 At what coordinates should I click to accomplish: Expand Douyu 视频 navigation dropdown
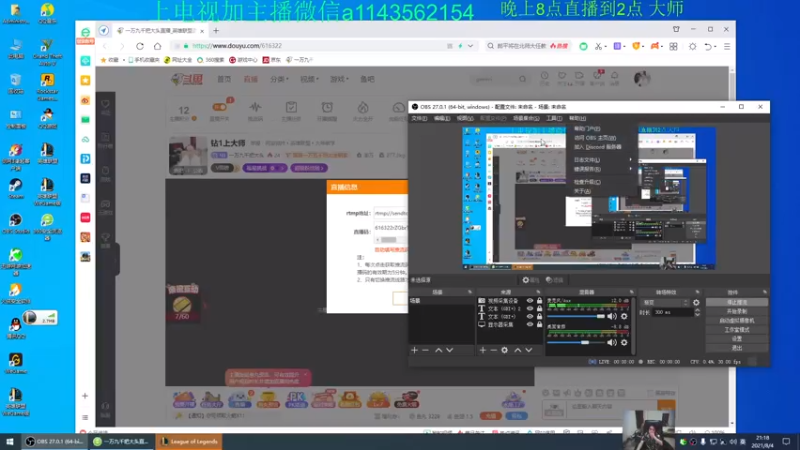coord(309,79)
